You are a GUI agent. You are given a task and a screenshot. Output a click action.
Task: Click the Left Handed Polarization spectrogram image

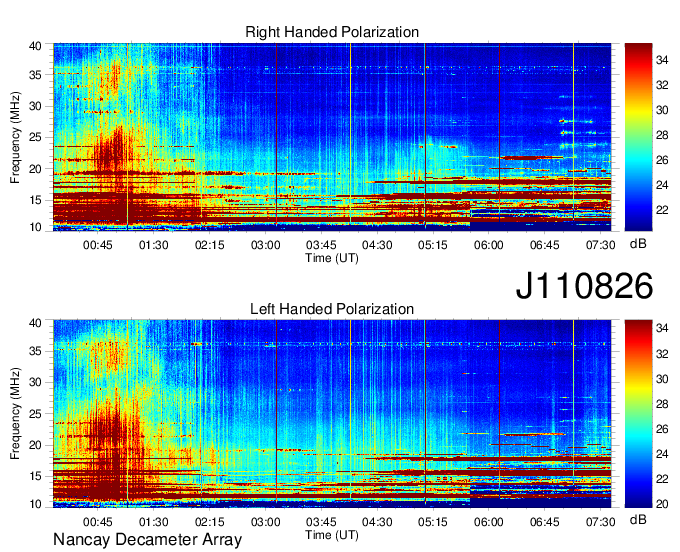332,414
